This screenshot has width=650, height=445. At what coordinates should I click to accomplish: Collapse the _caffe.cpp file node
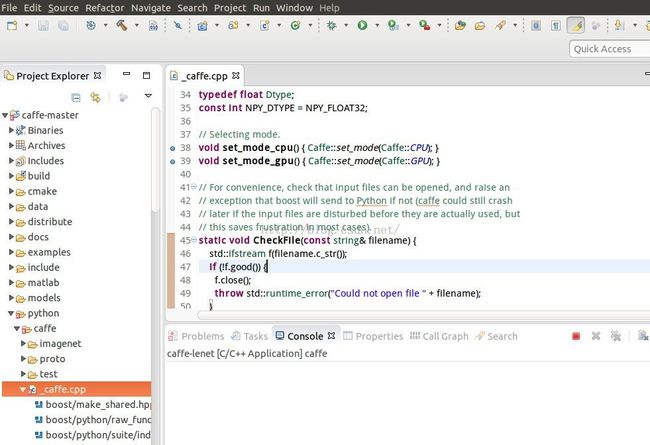click(22, 389)
